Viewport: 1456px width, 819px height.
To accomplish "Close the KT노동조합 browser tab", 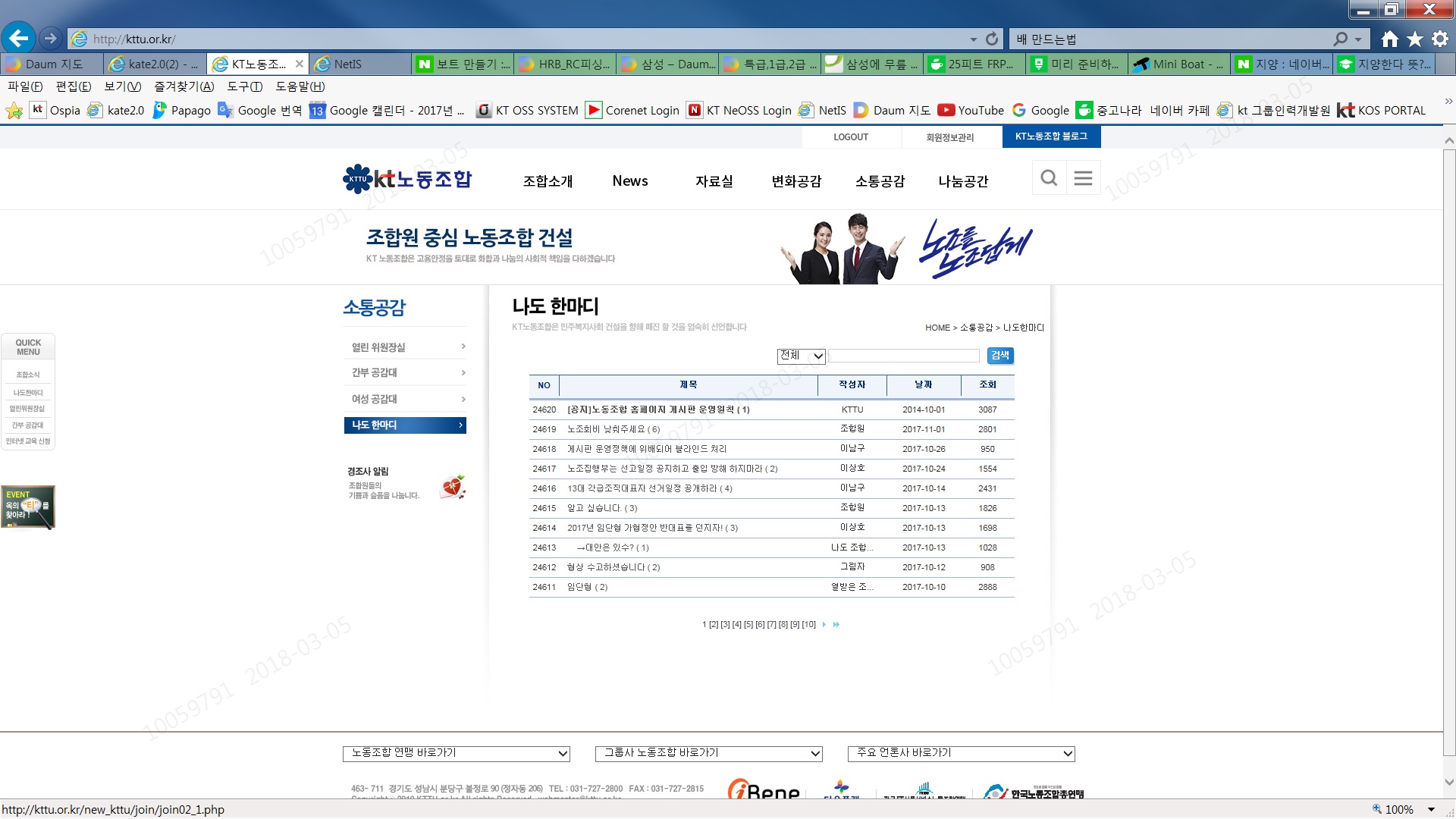I will 300,64.
